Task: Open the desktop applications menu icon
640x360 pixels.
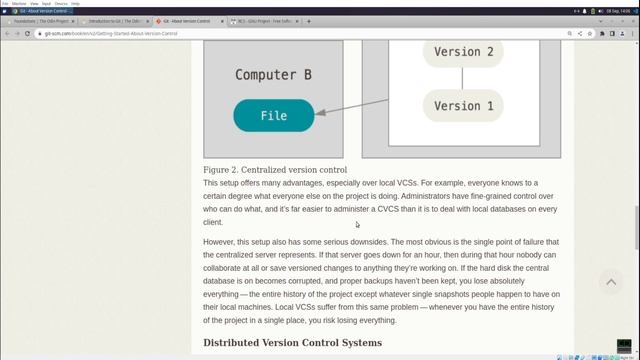Action: (x=4, y=11)
